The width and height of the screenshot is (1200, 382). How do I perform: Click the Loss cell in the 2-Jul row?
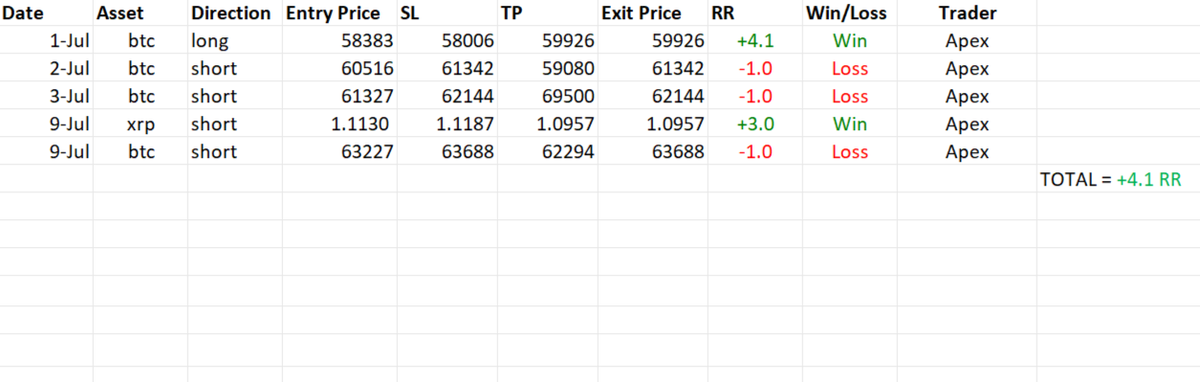pyautogui.click(x=851, y=69)
